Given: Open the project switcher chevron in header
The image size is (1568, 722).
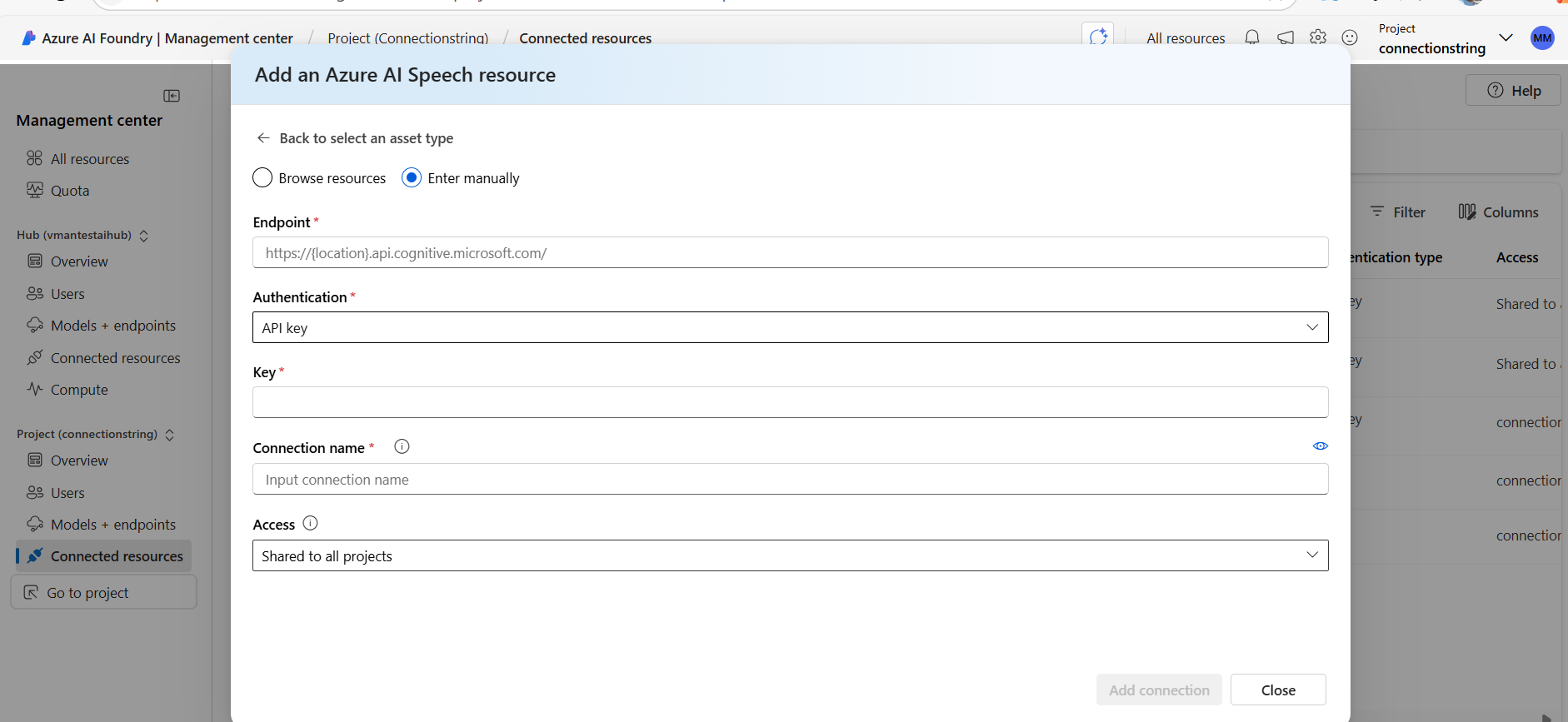Looking at the screenshot, I should coord(1506,37).
